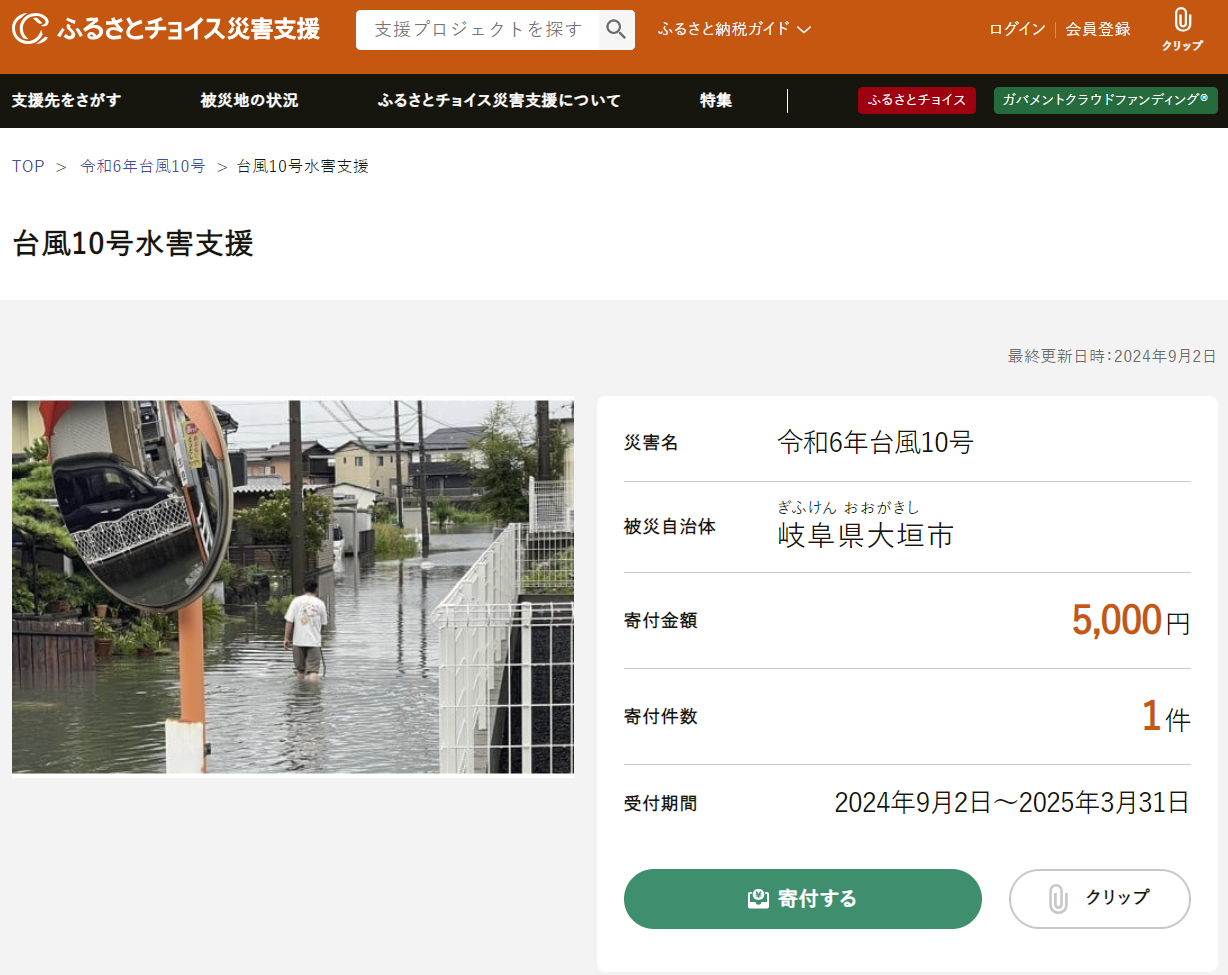
Task: Click the ログイン link
Action: tap(1017, 29)
